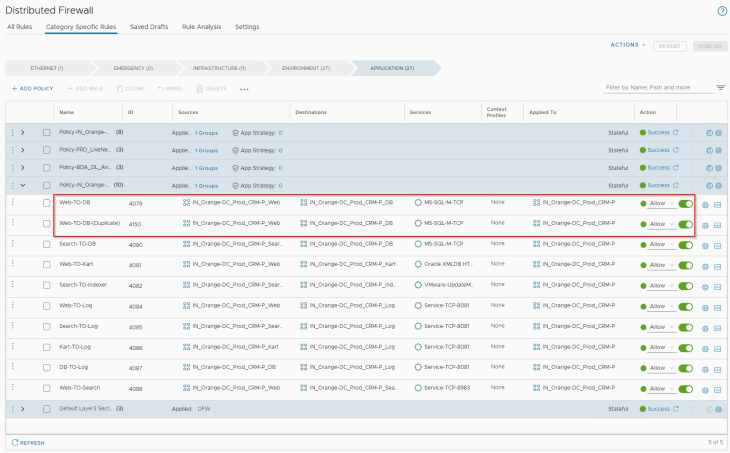Collapse the expanded Policy-IN_Orange (10) section

click(23, 185)
